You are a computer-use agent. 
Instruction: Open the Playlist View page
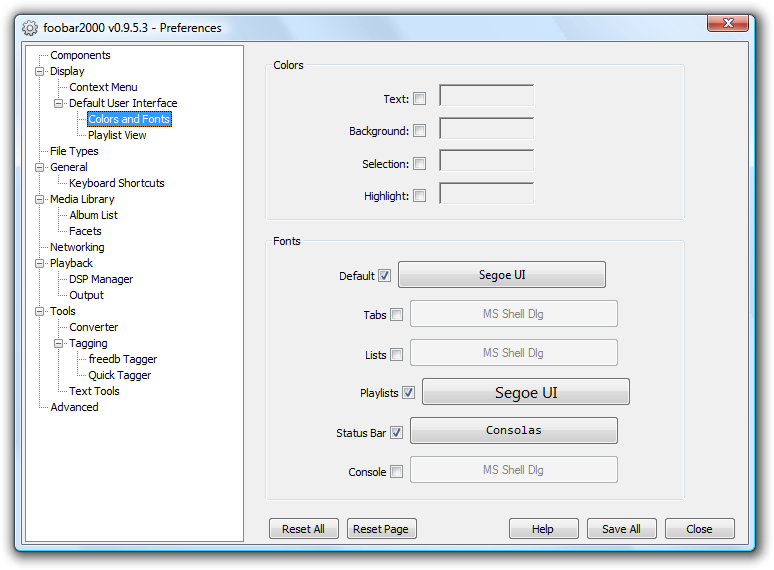point(117,135)
